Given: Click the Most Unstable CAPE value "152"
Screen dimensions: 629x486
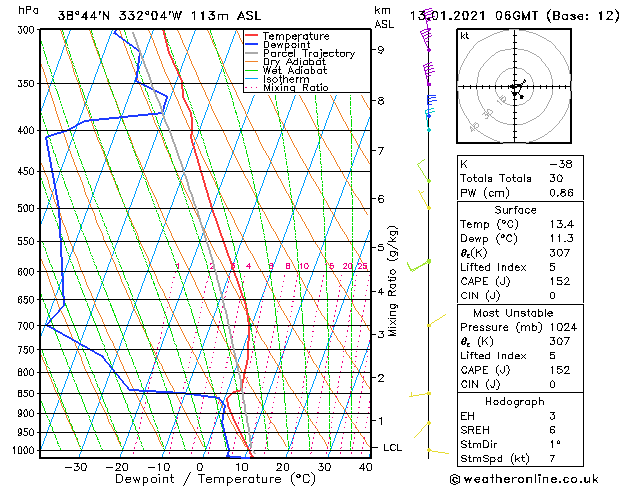Looking at the screenshot, I should pyautogui.click(x=560, y=370).
